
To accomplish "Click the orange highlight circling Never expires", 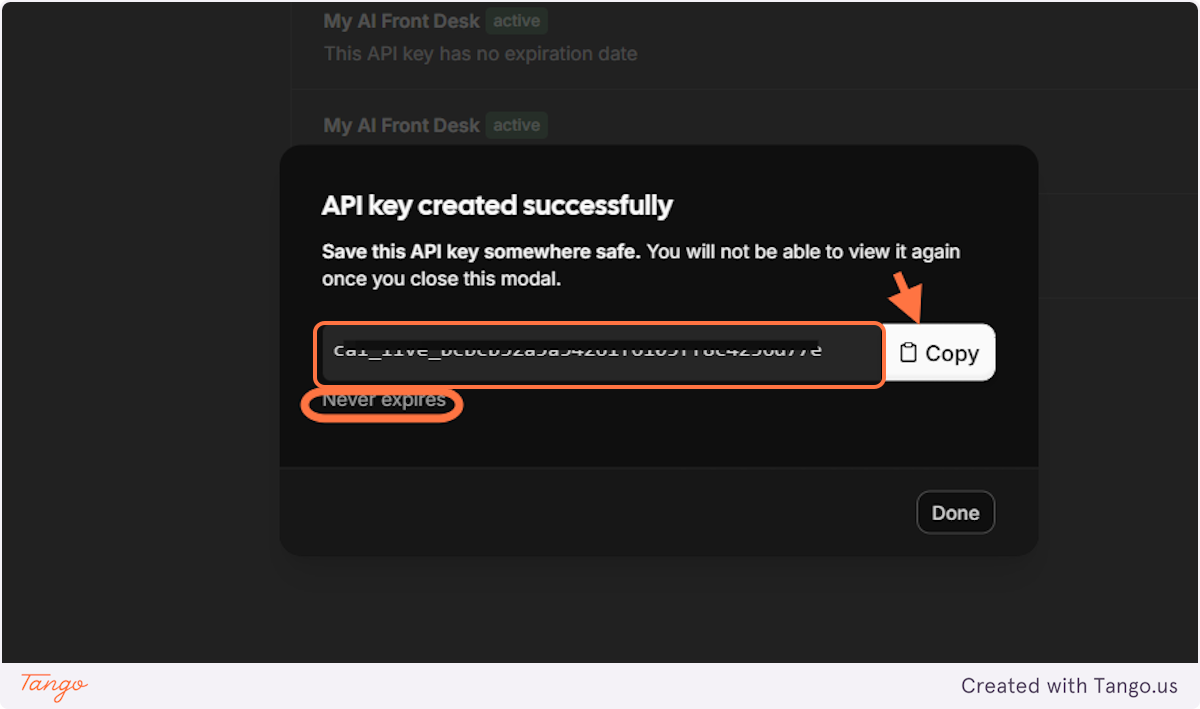I will pyautogui.click(x=382, y=404).
